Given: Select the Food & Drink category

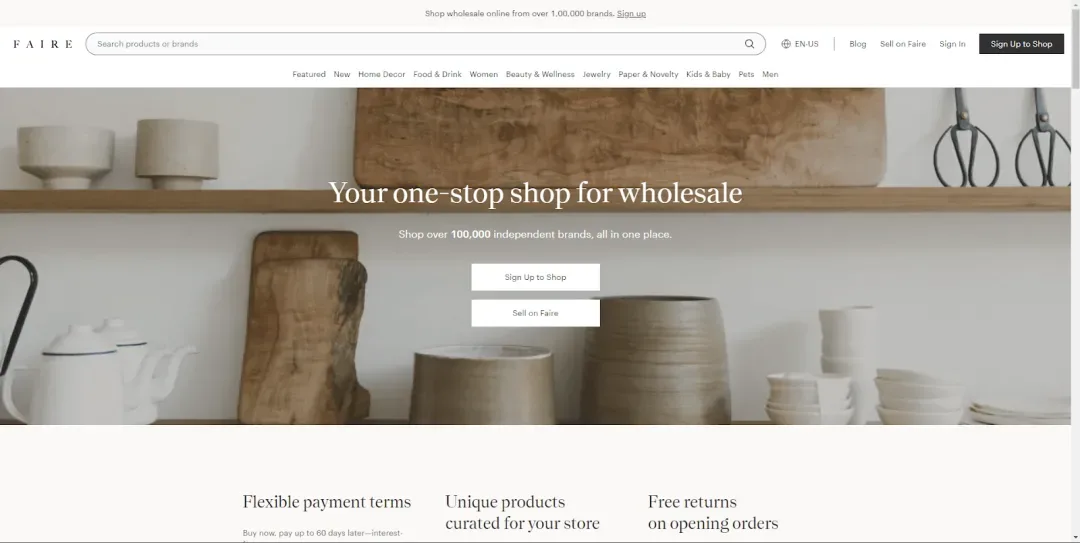Looking at the screenshot, I should pos(437,74).
